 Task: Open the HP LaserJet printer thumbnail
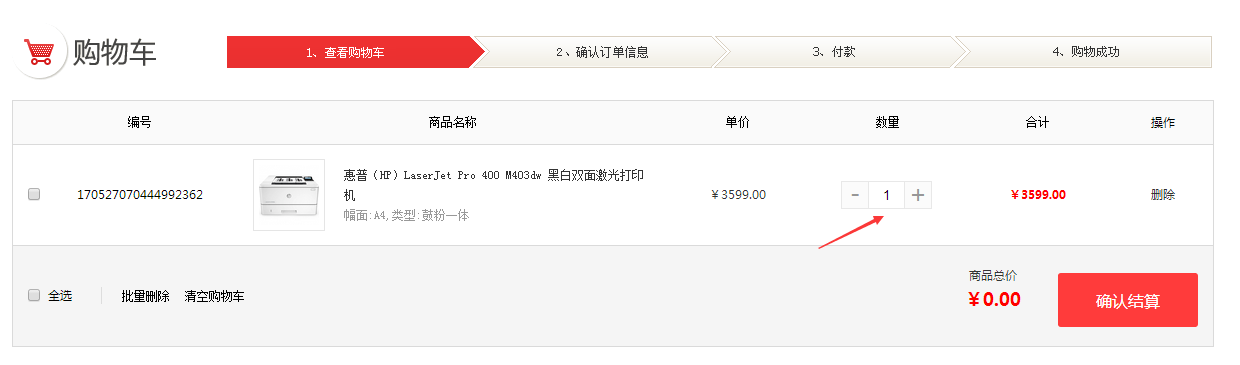click(289, 195)
